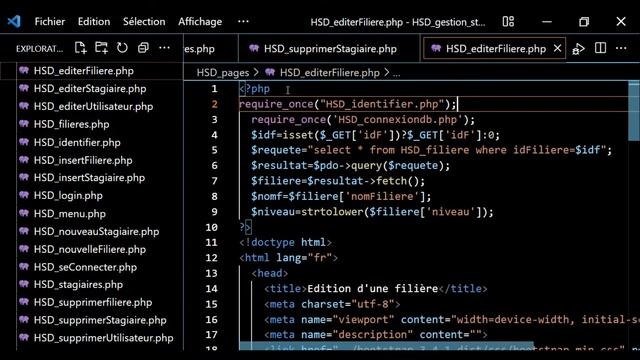
Task: Click HSD_pages in the breadcrumb
Action: click(x=222, y=73)
